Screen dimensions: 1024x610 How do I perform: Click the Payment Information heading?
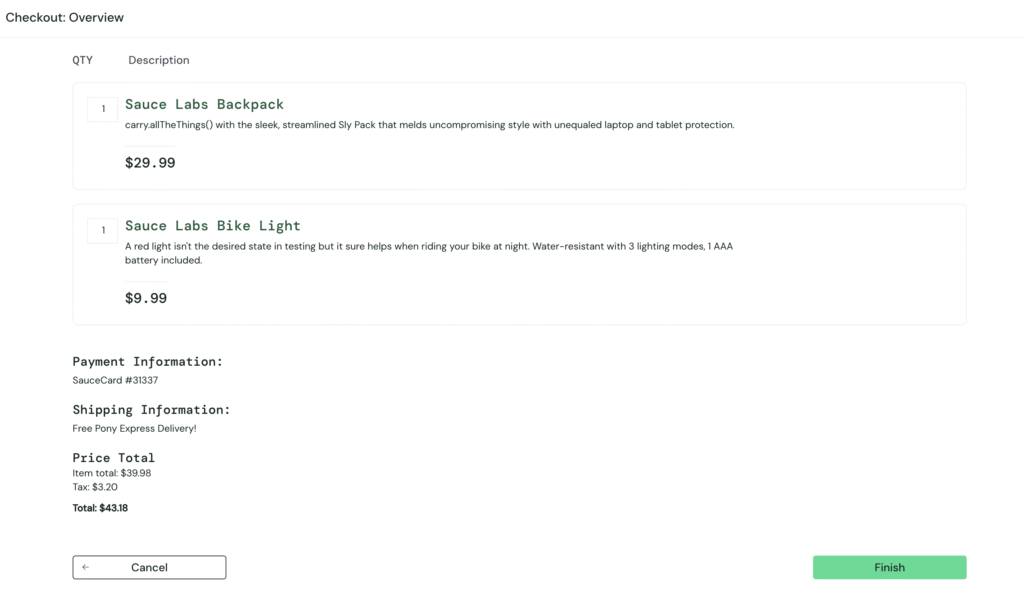click(x=147, y=362)
